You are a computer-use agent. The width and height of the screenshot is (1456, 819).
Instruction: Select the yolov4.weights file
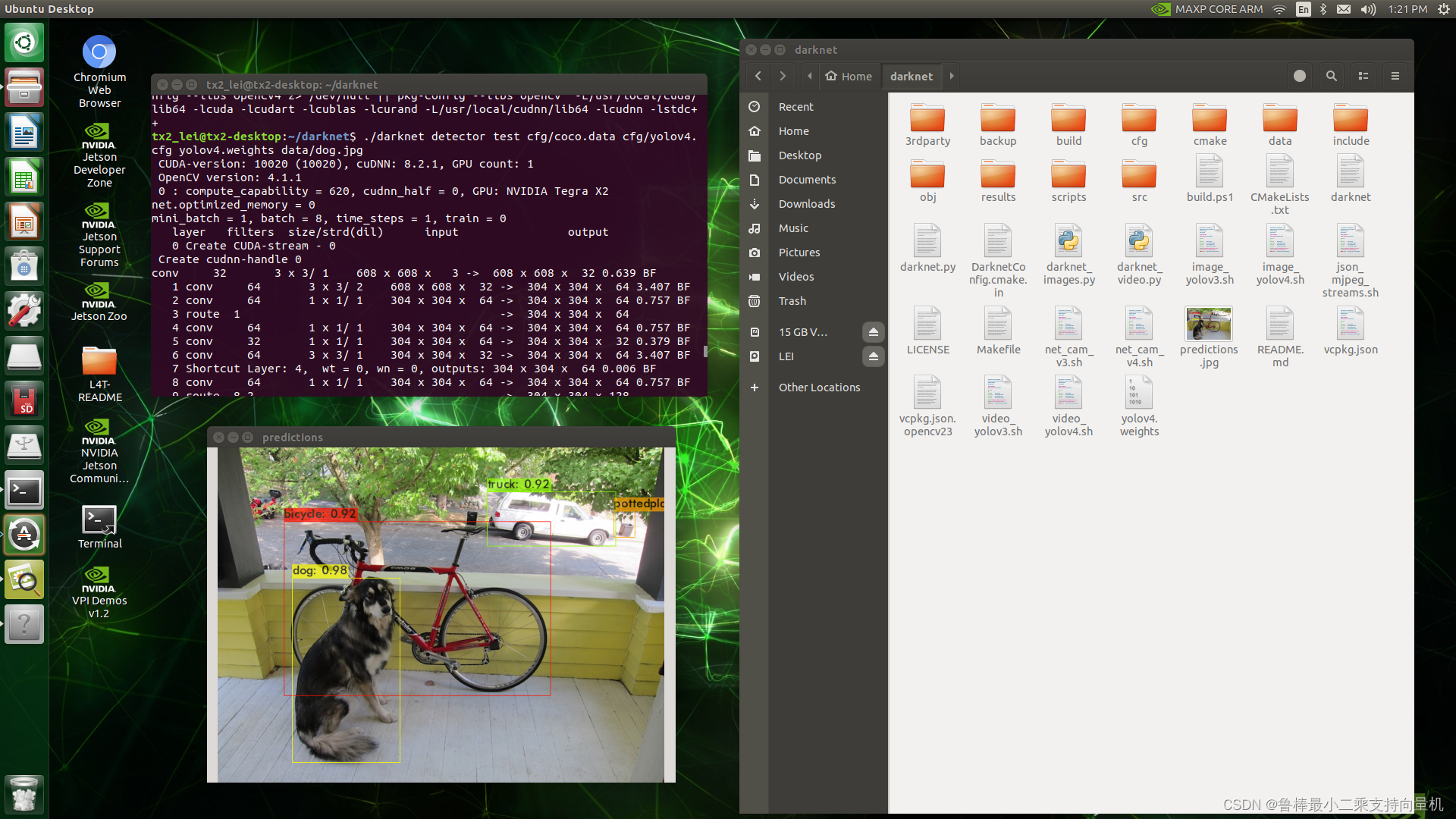[x=1138, y=394]
